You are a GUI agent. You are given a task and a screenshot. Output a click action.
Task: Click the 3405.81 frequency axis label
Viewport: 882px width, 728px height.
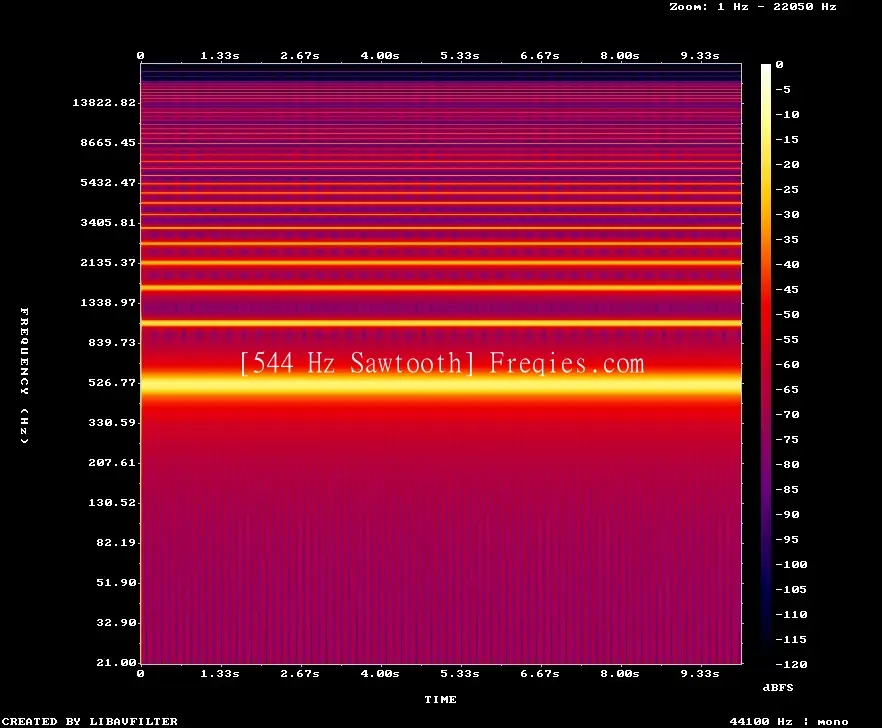click(108, 222)
